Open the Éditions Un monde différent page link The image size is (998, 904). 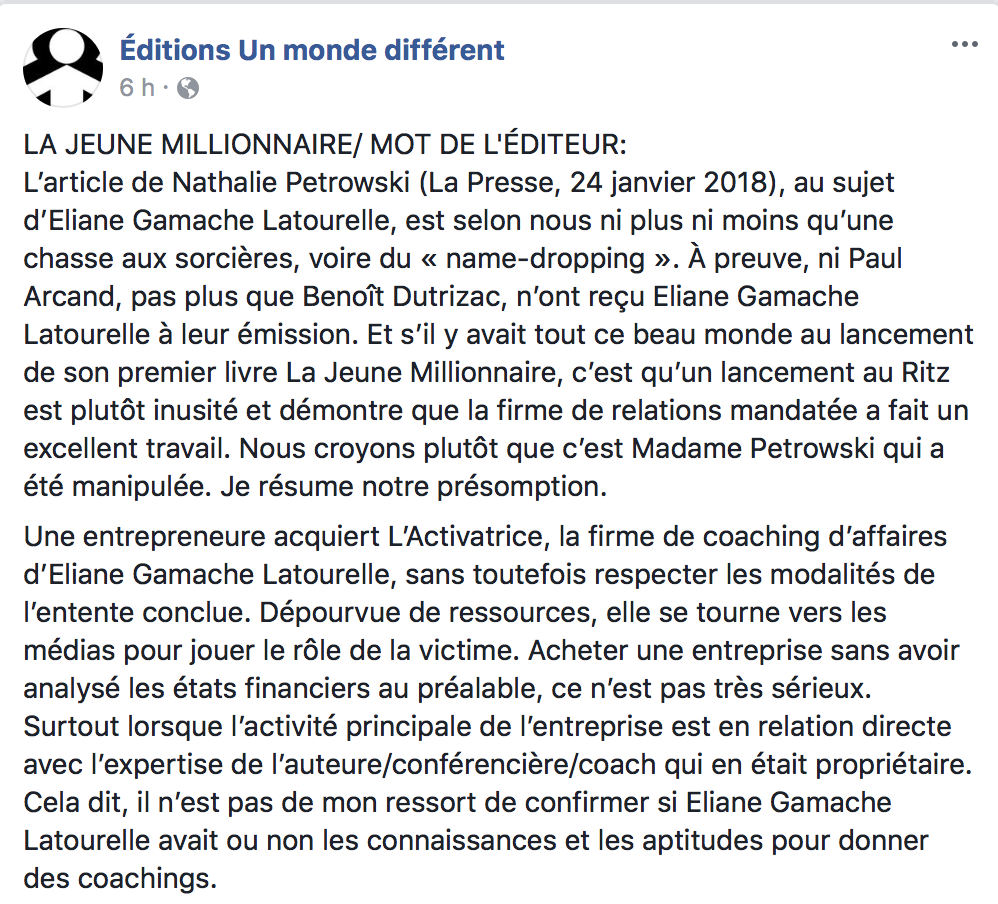click(x=312, y=50)
